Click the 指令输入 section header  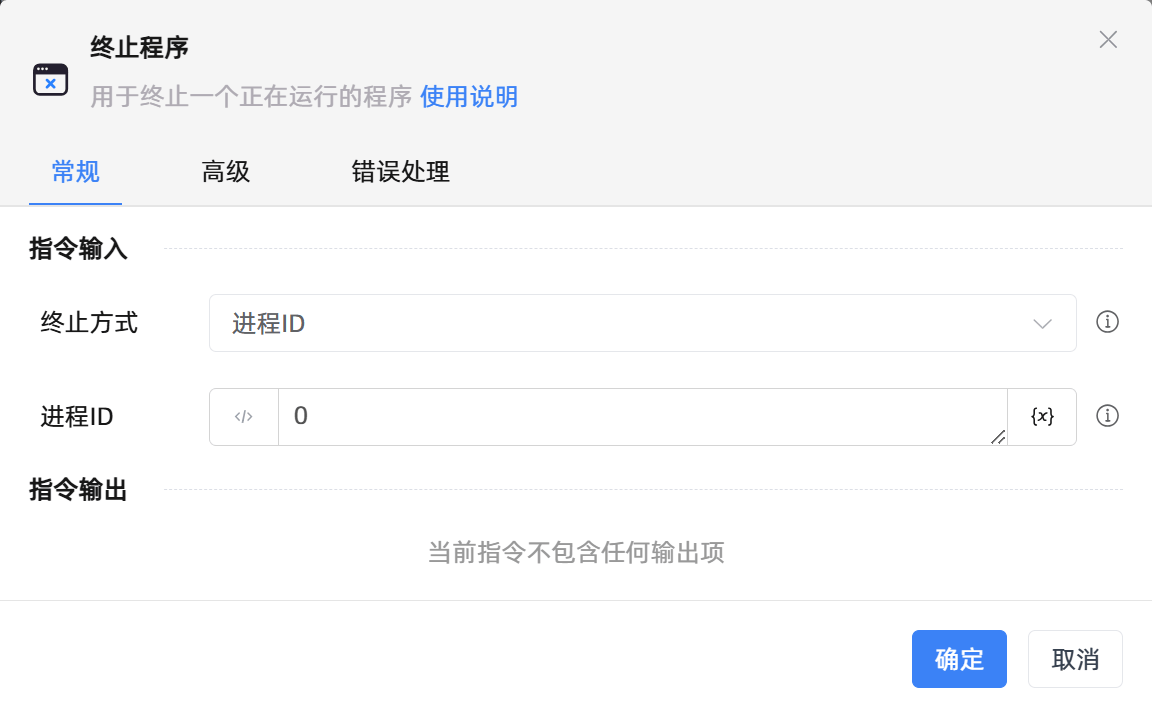click(x=77, y=249)
